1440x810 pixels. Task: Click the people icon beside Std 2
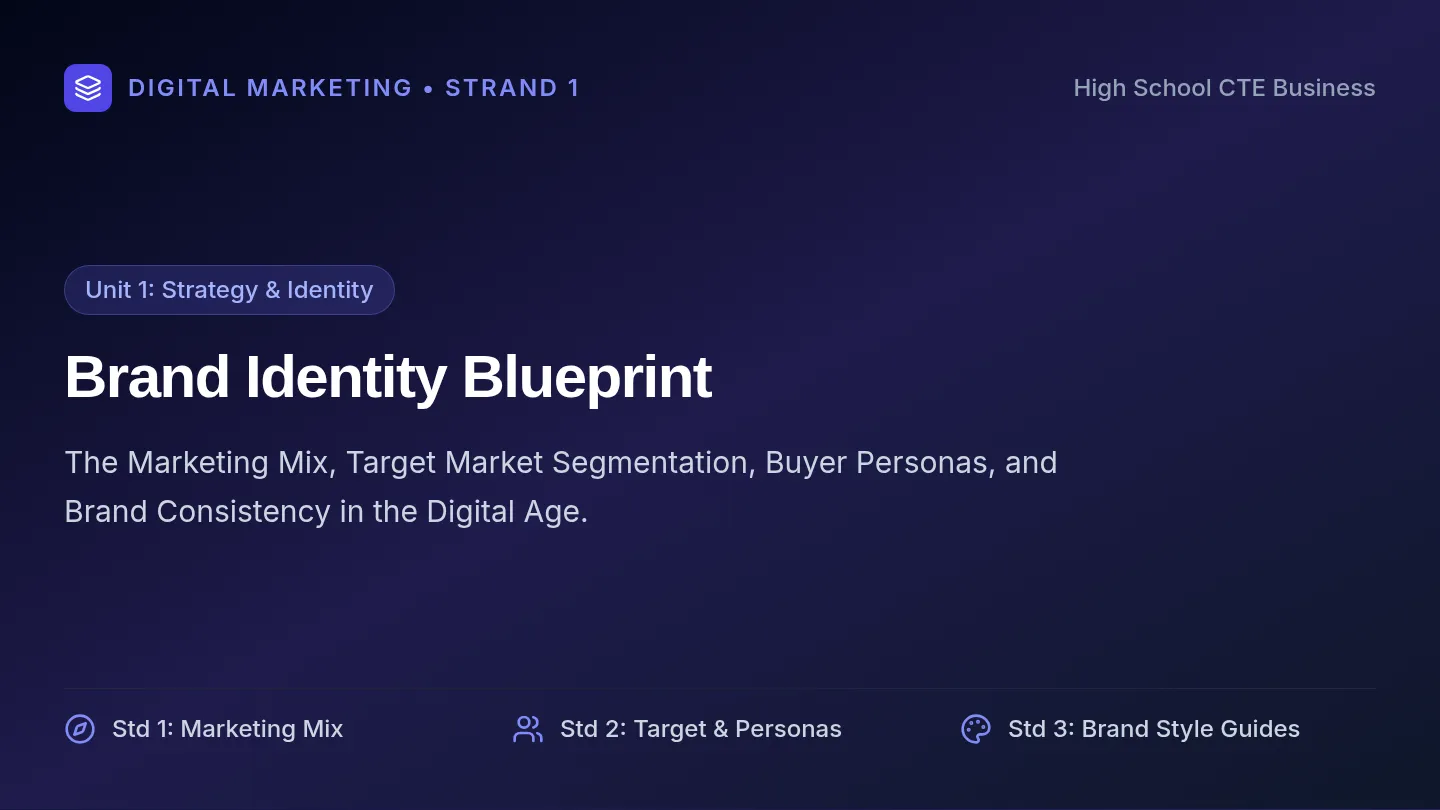tap(528, 729)
